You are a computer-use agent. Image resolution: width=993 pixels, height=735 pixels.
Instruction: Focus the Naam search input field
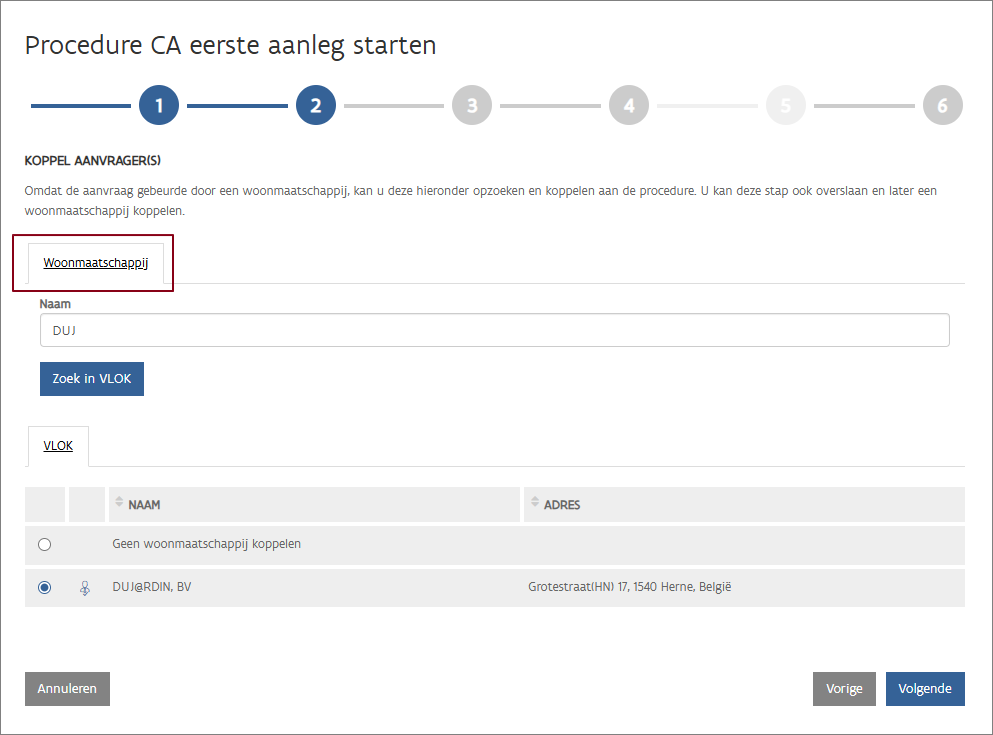point(494,330)
